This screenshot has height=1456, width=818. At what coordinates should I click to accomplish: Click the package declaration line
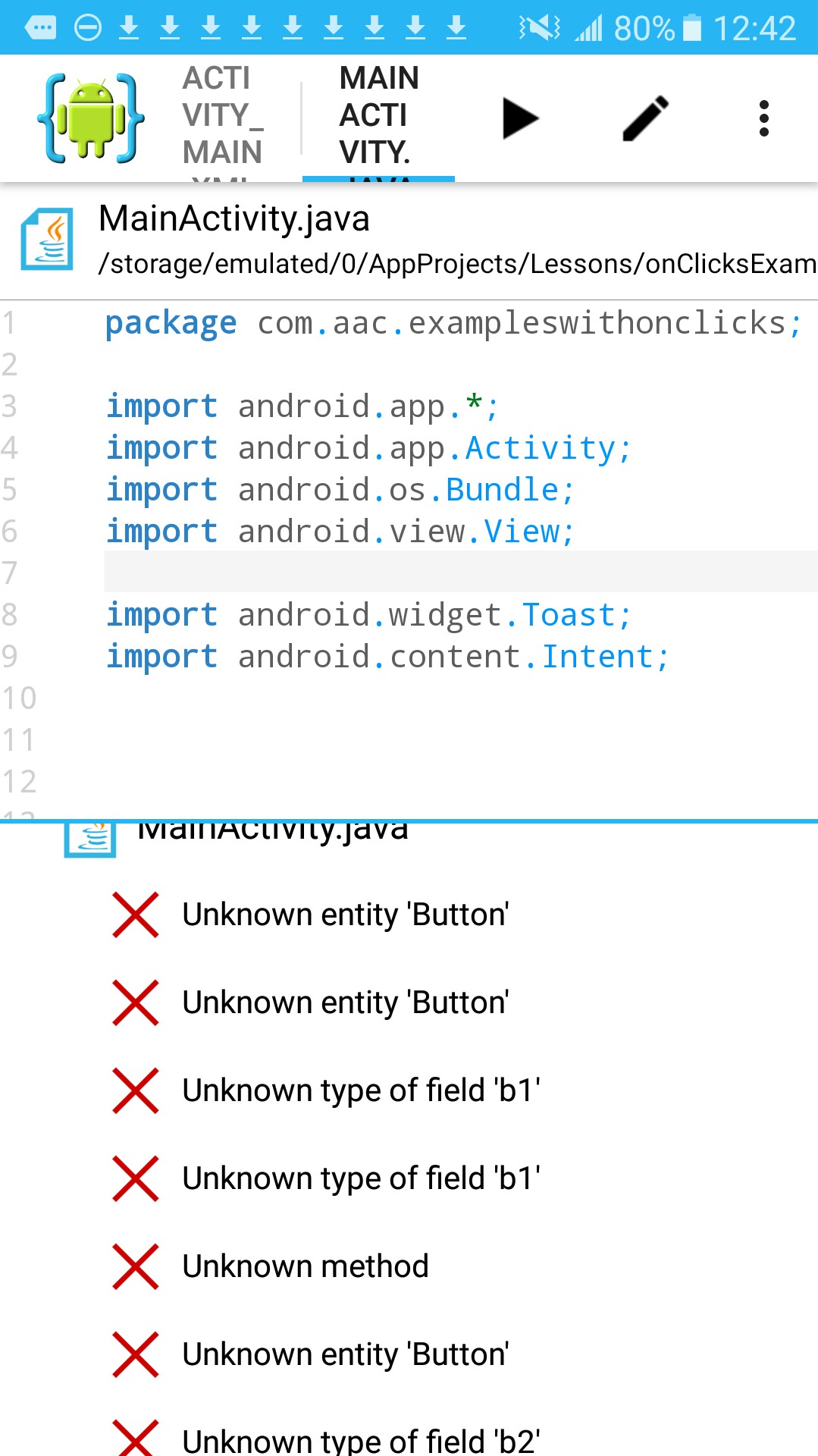(x=452, y=324)
